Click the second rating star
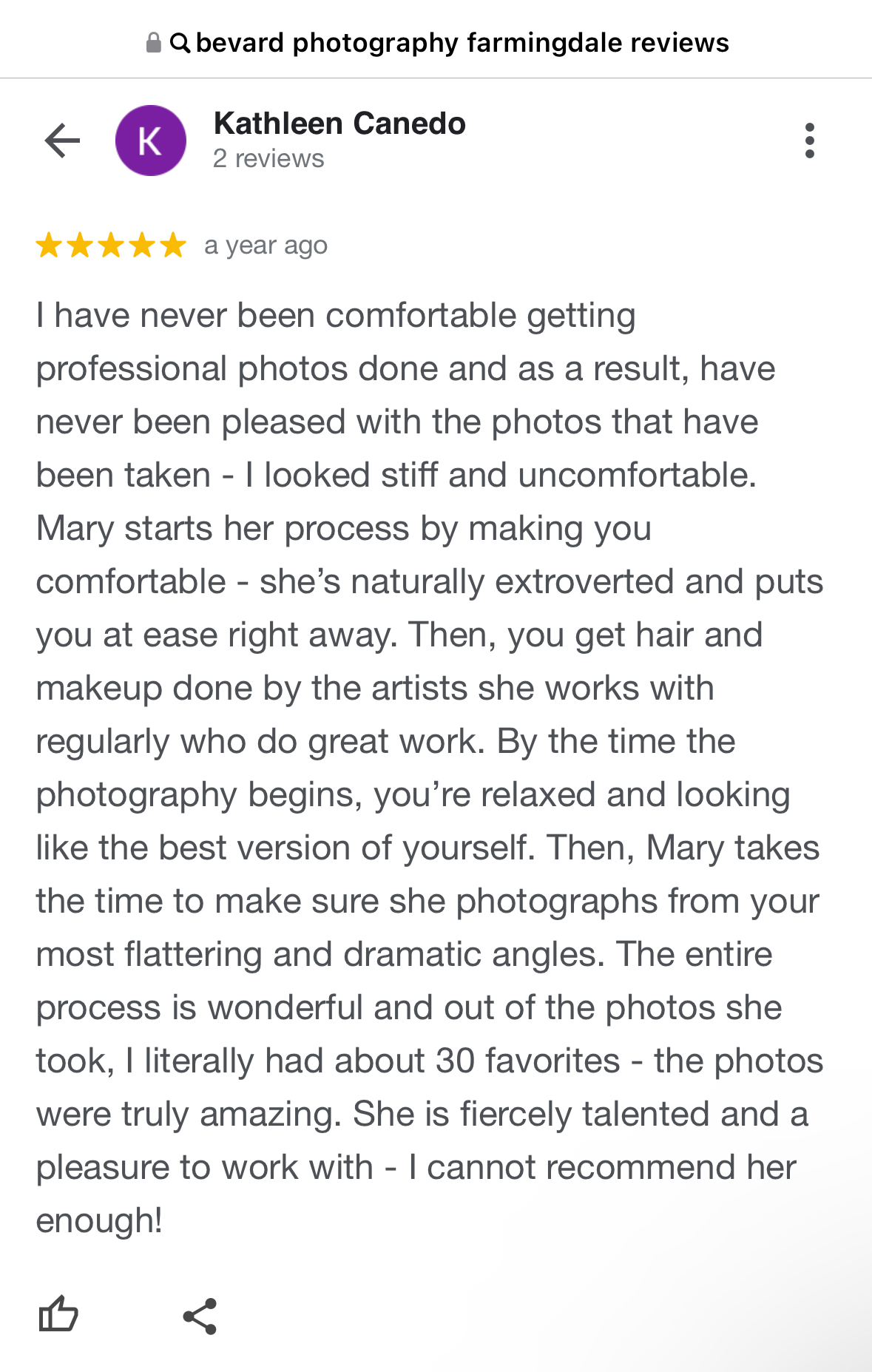Screen dimensions: 872x1372 click(80, 245)
